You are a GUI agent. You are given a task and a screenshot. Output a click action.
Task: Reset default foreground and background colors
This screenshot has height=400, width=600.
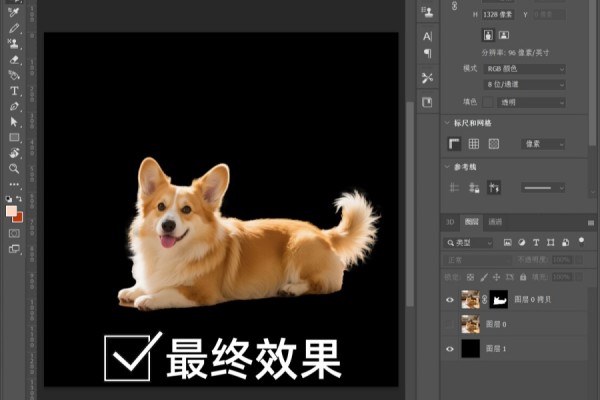(x=8, y=199)
